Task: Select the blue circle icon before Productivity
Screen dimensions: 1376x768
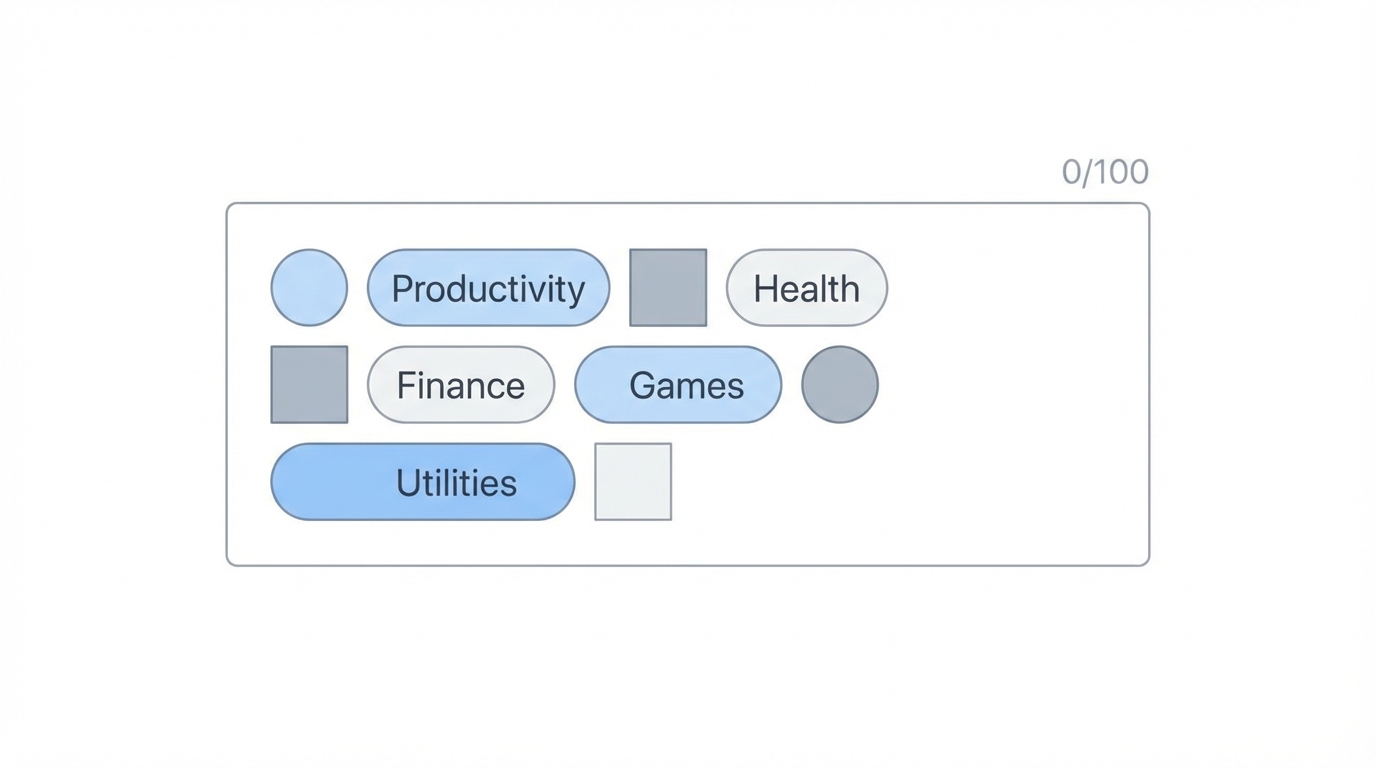Action: click(308, 287)
